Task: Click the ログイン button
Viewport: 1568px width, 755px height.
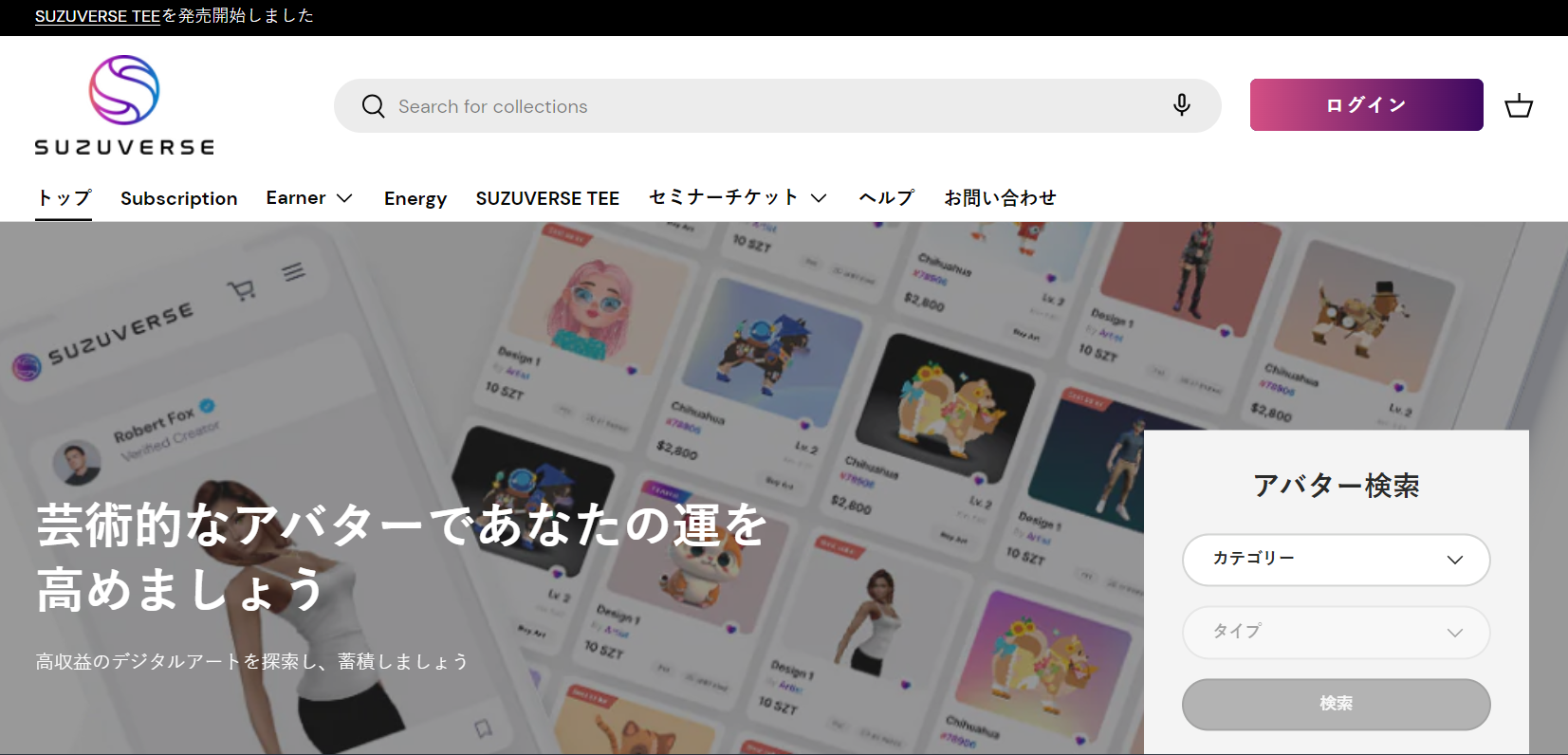Action: click(x=1366, y=105)
